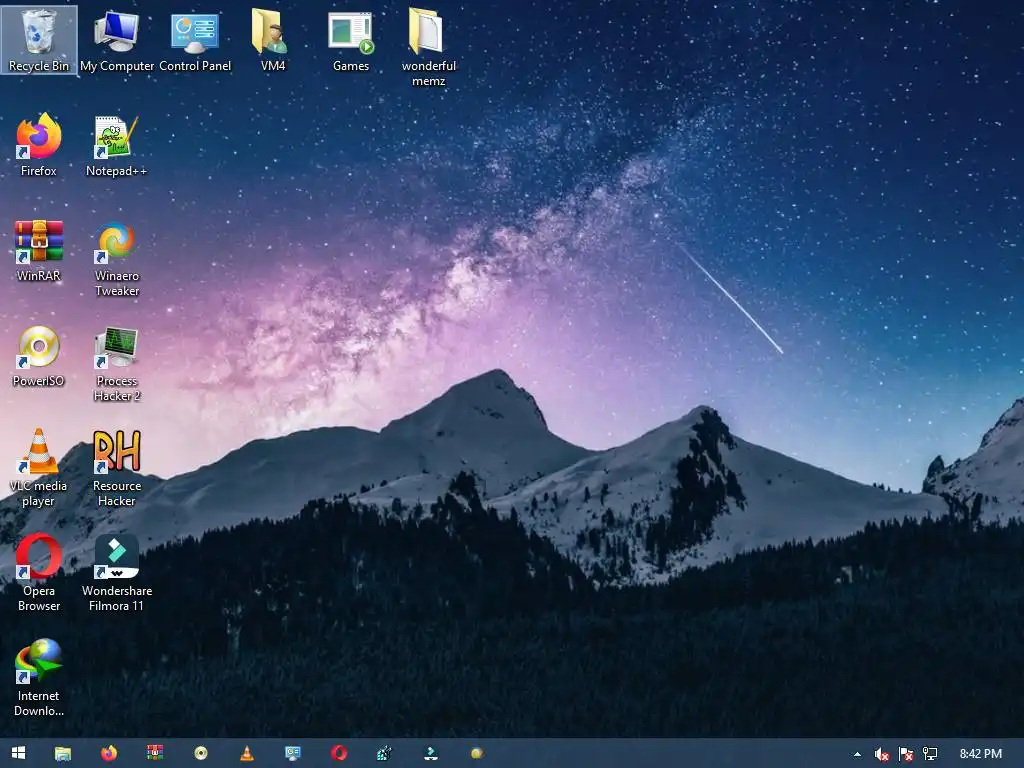This screenshot has width=1024, height=768.
Task: Select the WinRAR desktop shortcut
Action: (x=39, y=251)
